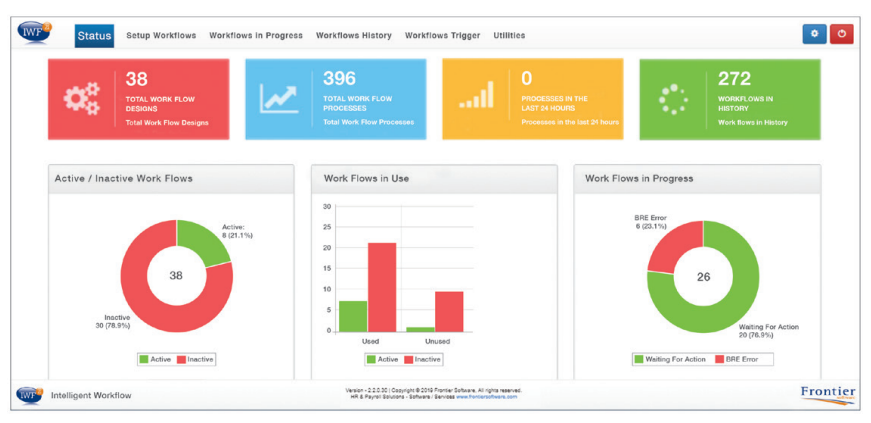871x423 pixels.
Task: Click the red power logout button
Action: point(842,34)
